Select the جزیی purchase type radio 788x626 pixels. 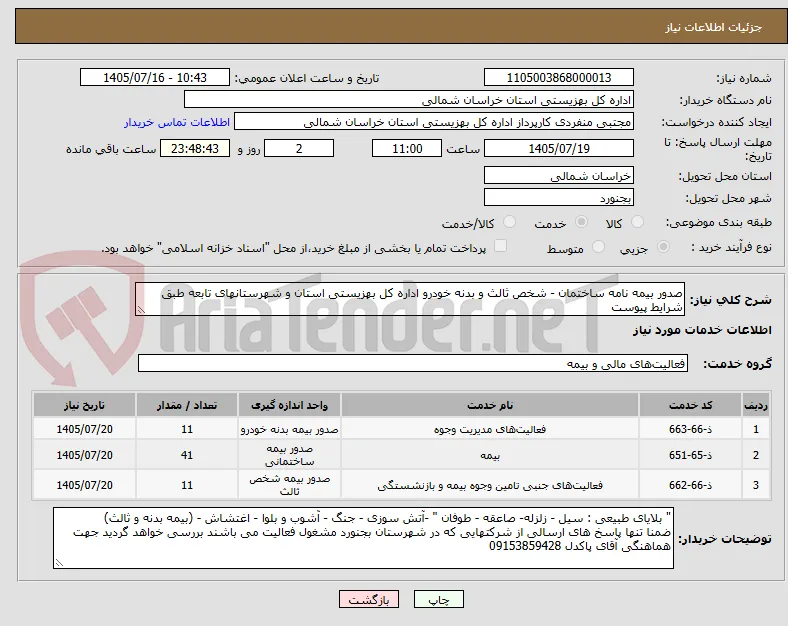coord(663,247)
